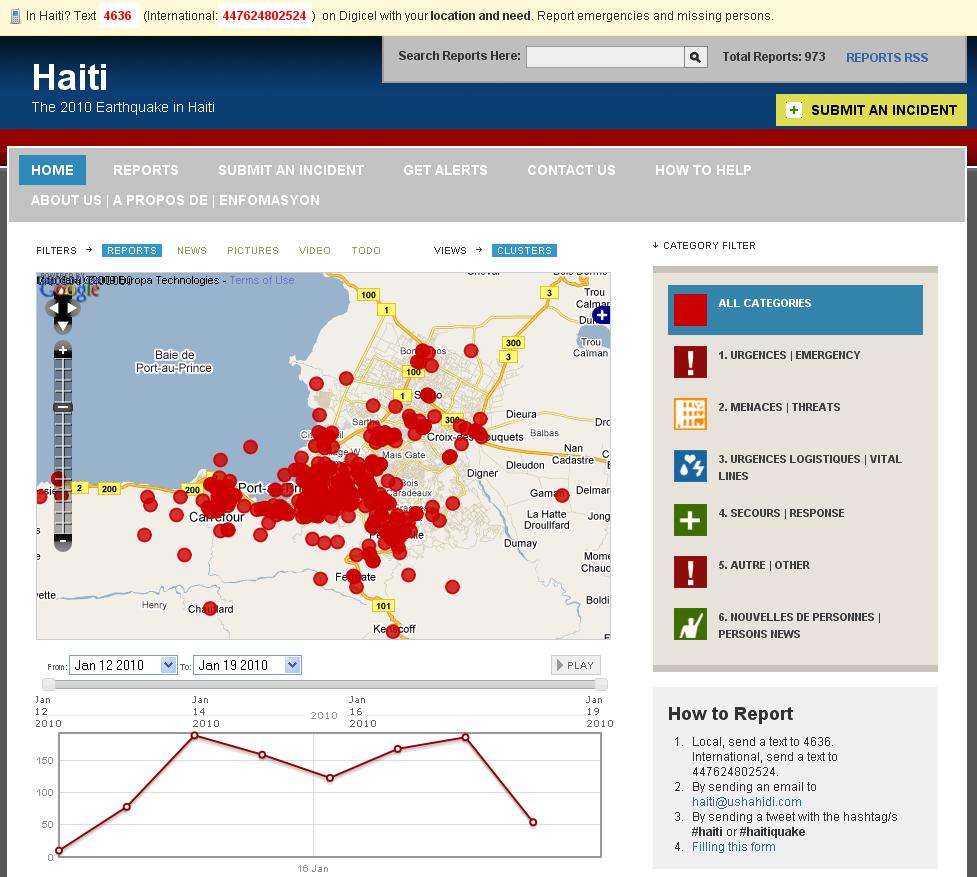Viewport: 977px width, 877px height.
Task: Pan the map right with arrow control
Action: click(x=73, y=309)
